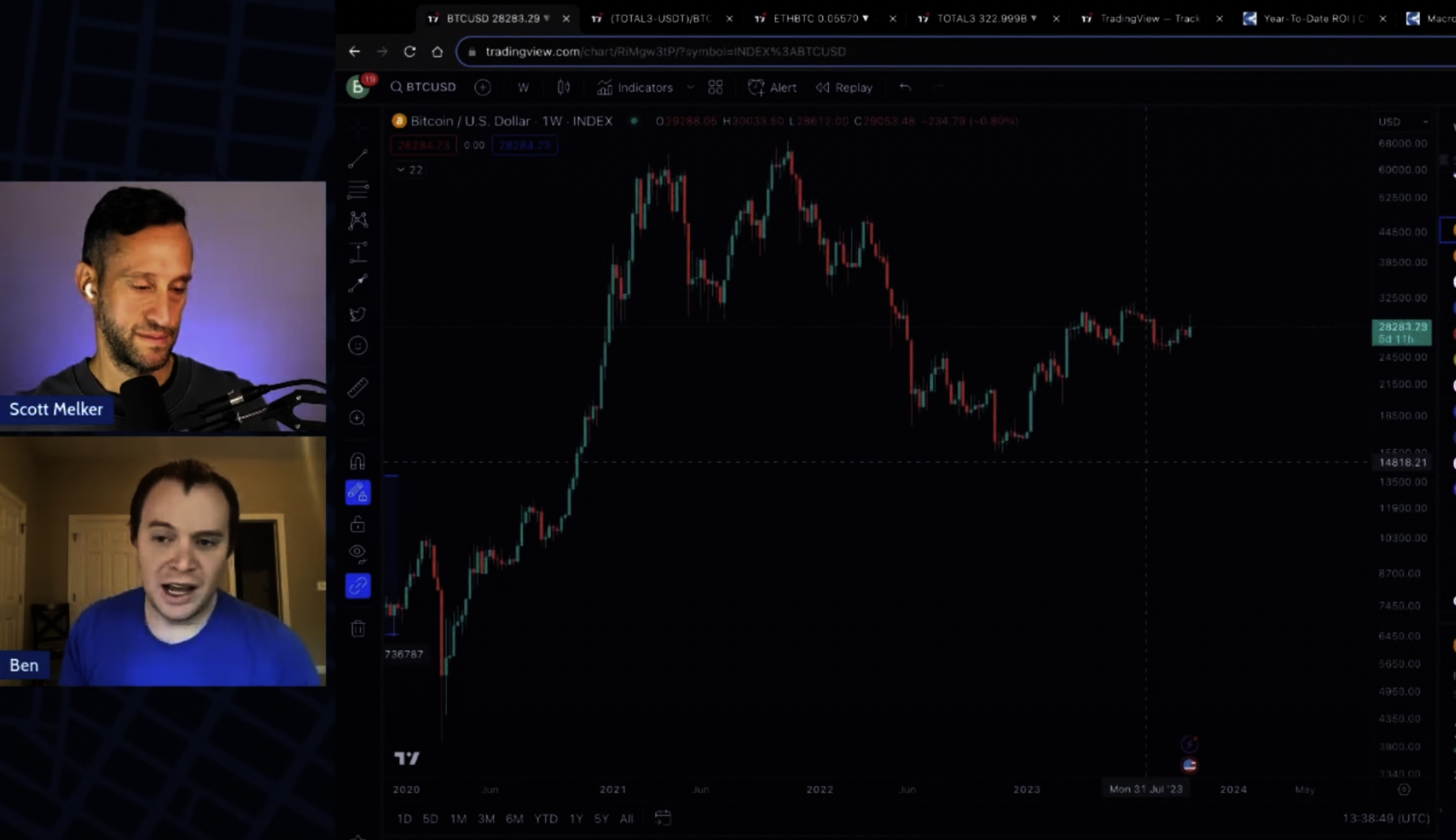Reload the page with the refresh icon

click(x=409, y=51)
